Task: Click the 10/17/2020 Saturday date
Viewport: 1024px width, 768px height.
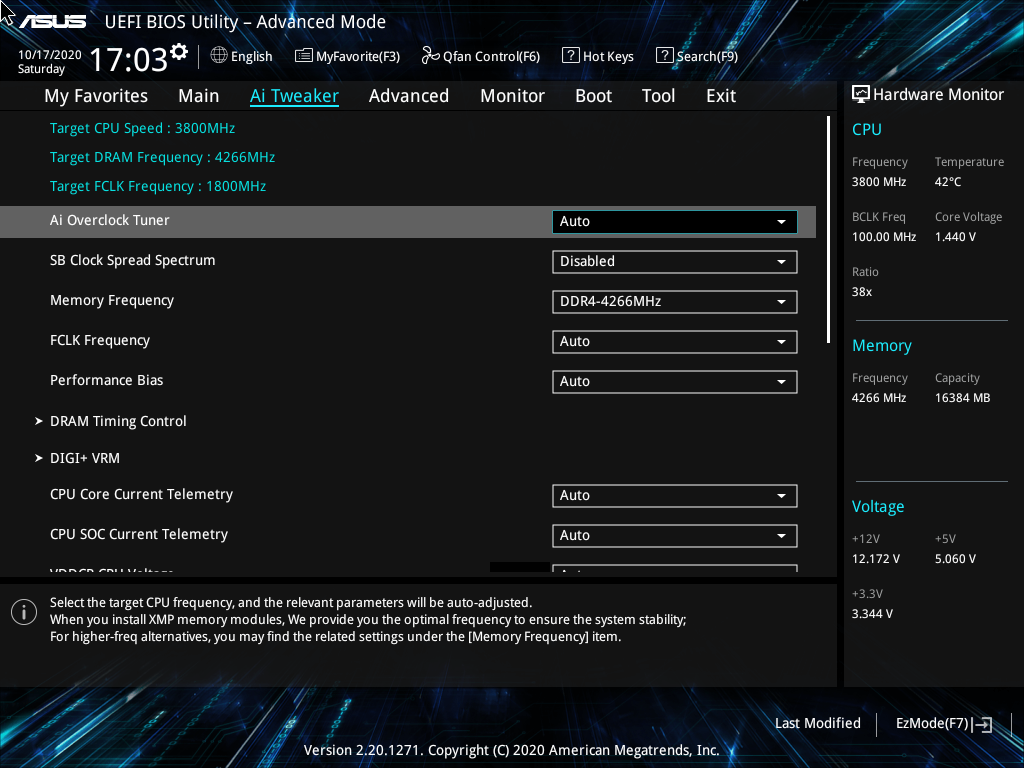Action: 50,62
